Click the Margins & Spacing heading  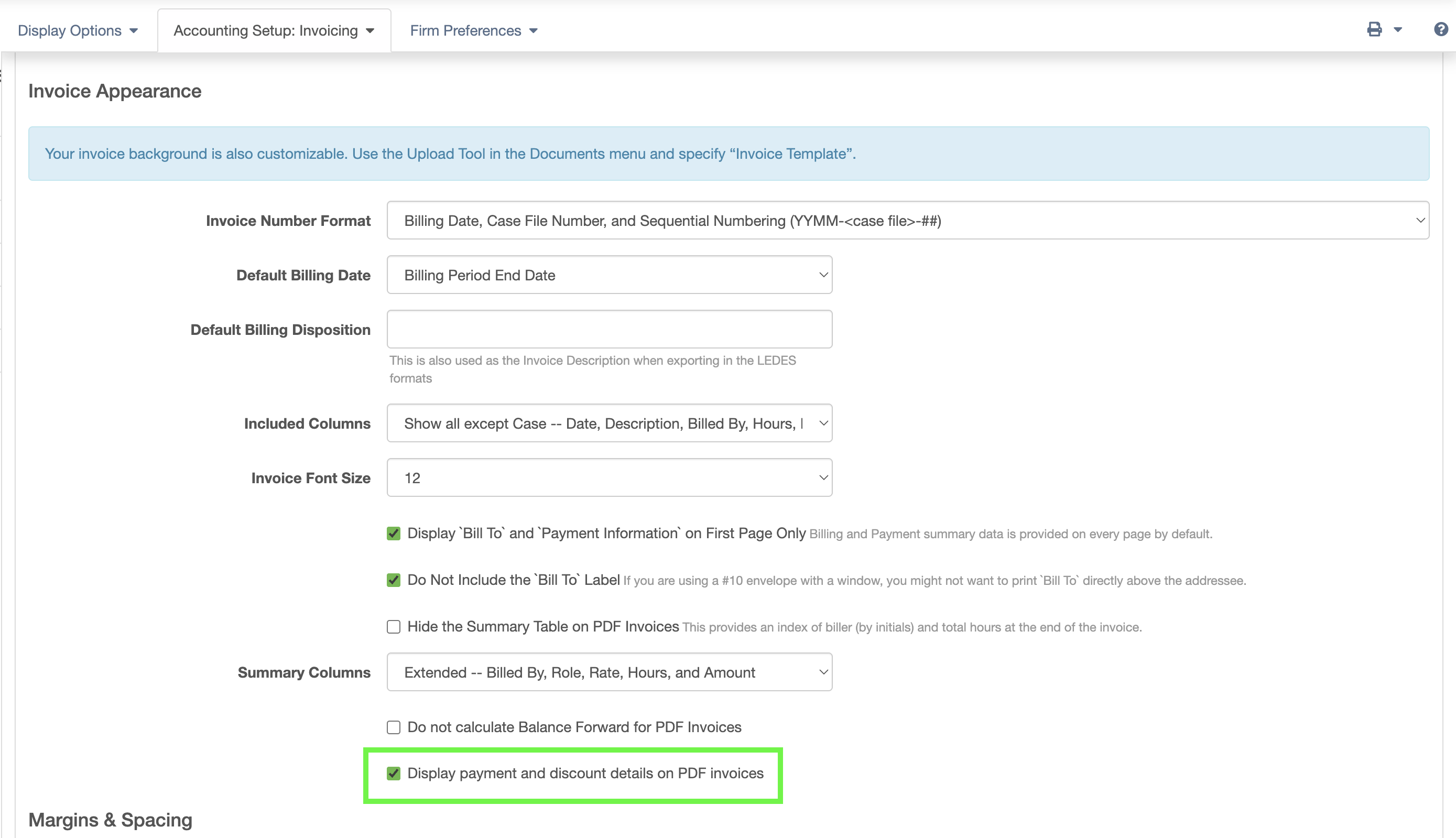pyautogui.click(x=110, y=820)
